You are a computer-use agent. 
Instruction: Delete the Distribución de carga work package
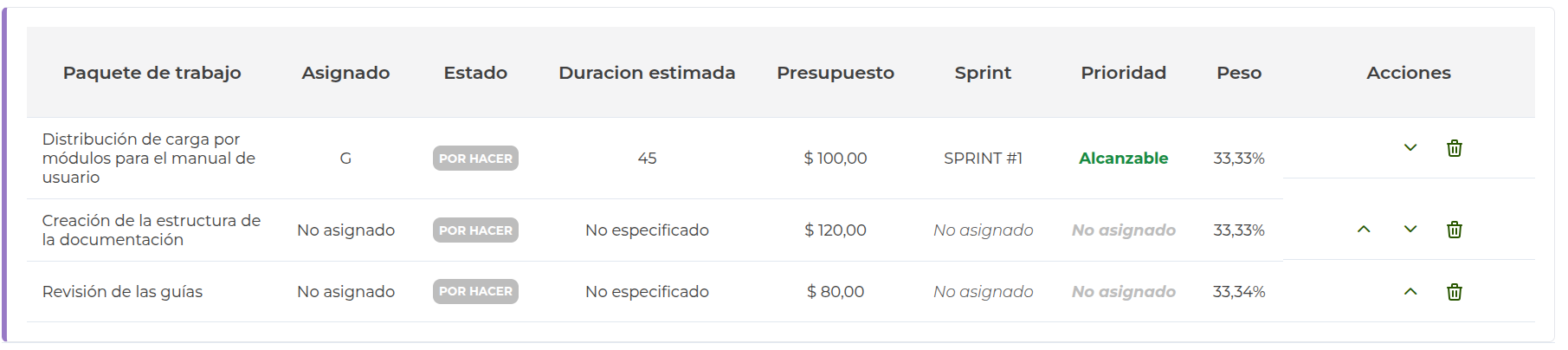(x=1455, y=148)
